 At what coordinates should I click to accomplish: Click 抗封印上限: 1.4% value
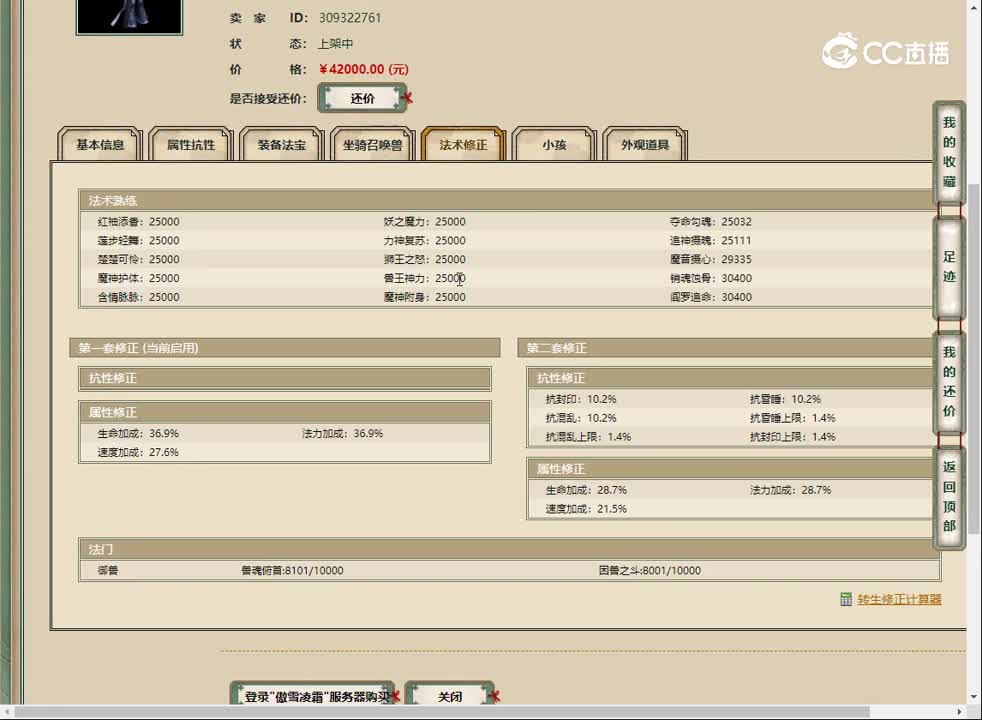point(793,436)
